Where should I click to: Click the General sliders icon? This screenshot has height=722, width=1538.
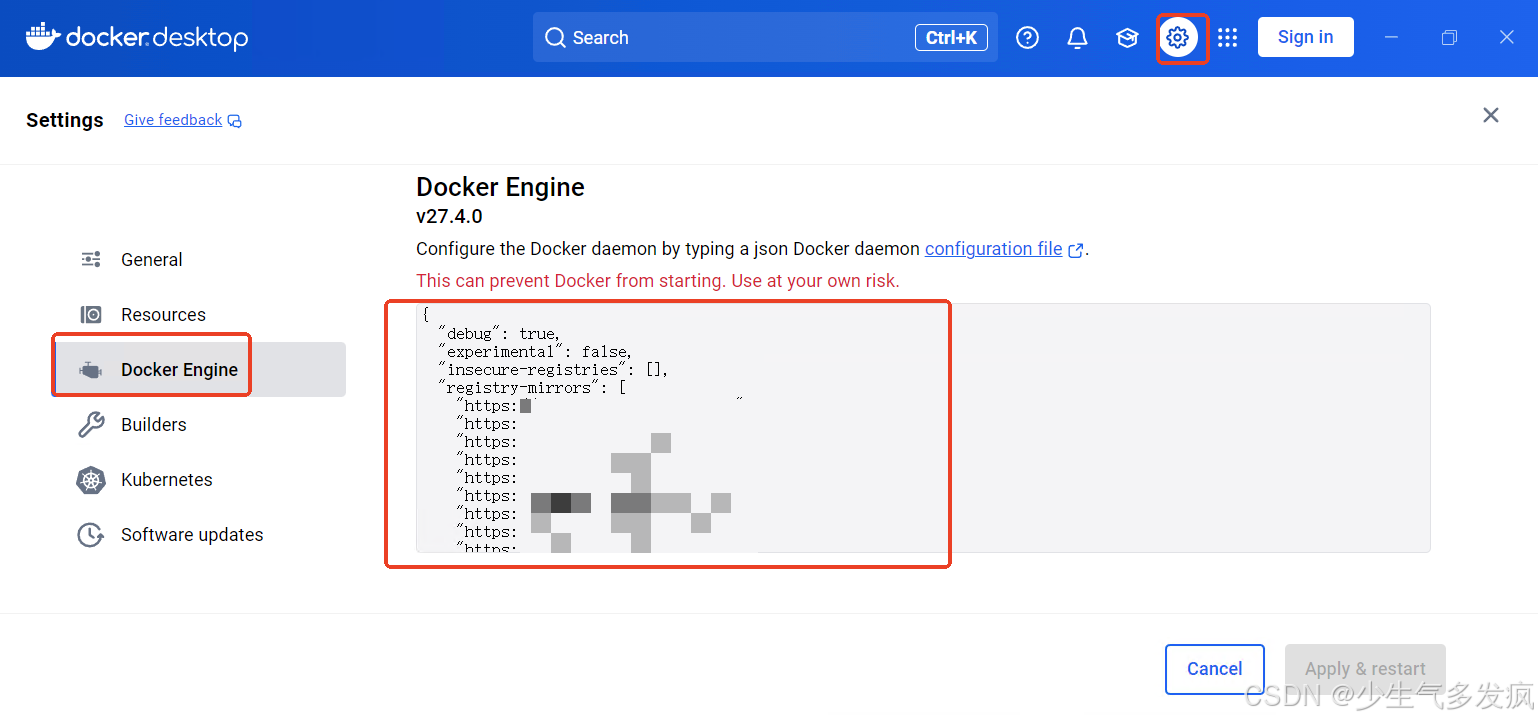tap(91, 260)
